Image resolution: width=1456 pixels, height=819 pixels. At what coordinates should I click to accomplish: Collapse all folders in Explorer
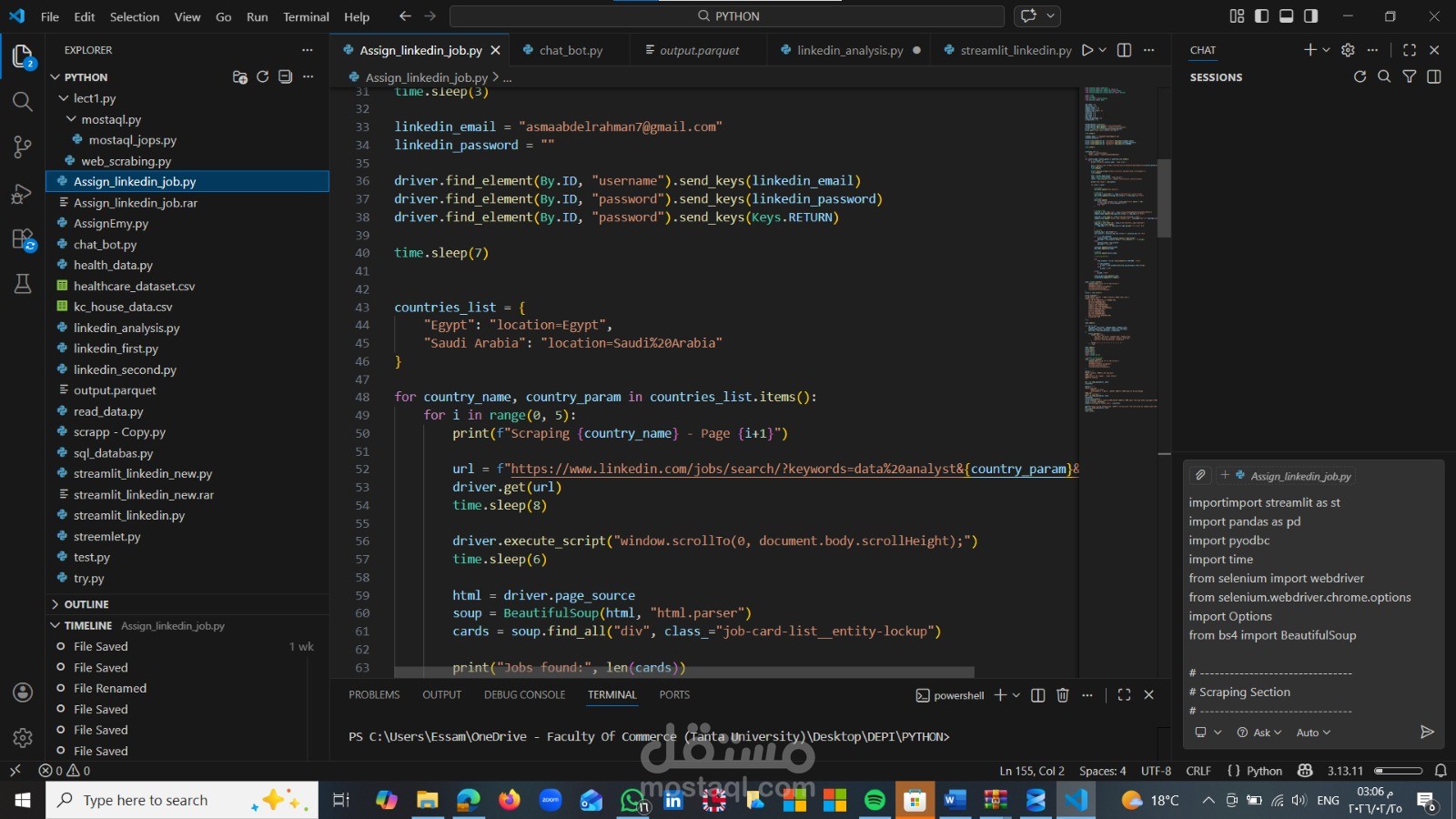(x=285, y=77)
